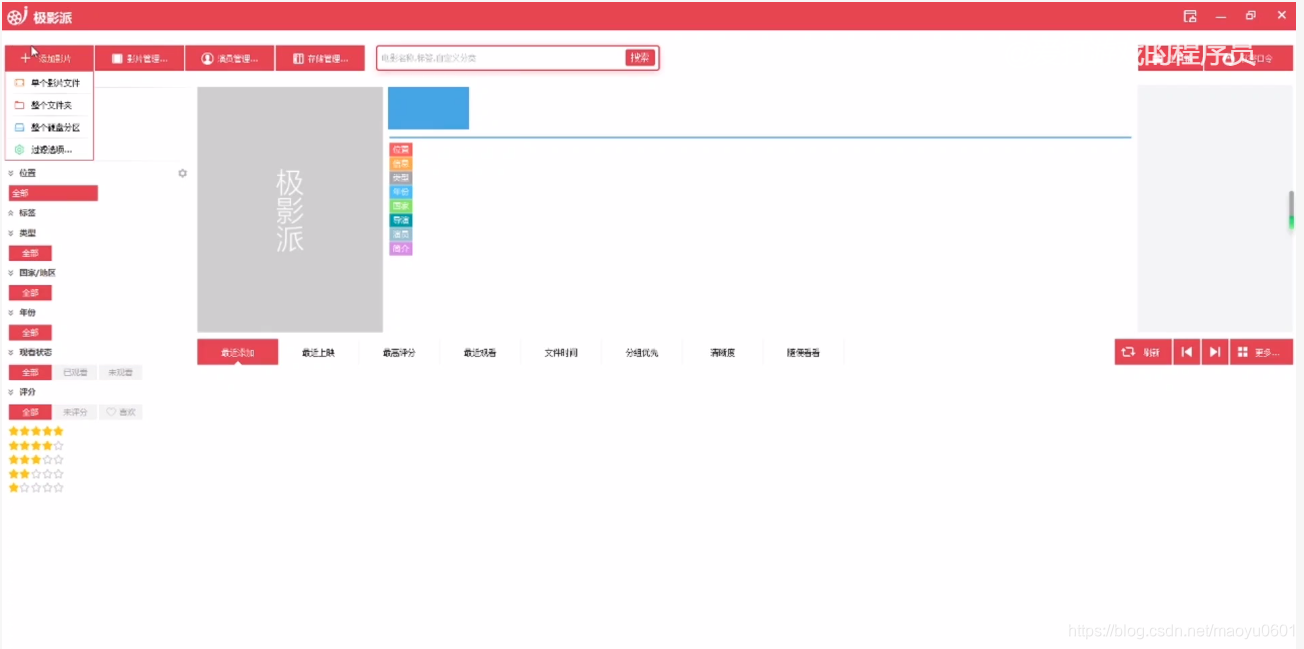
Task: Choose 整个文件夹 whole folder entry
Action: (49, 105)
